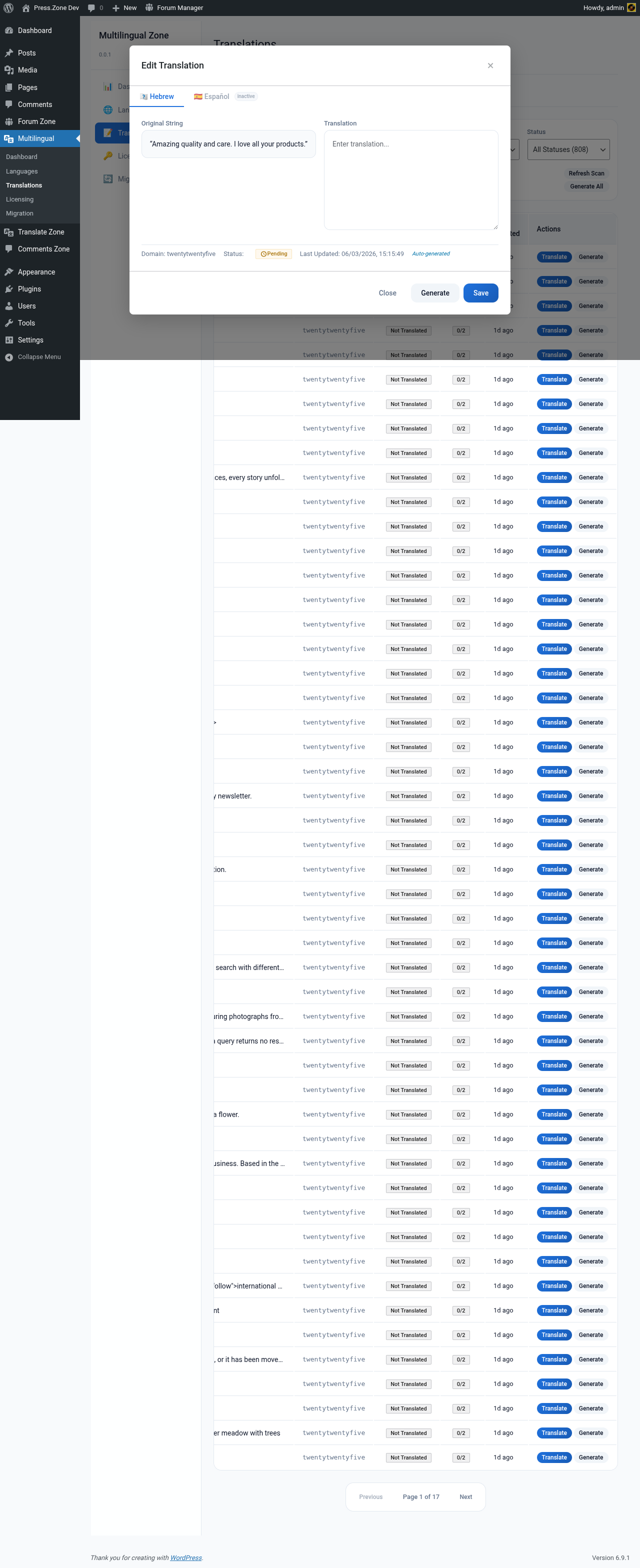The width and height of the screenshot is (640, 1568).
Task: Click the blue Save button
Action: pyautogui.click(x=480, y=293)
